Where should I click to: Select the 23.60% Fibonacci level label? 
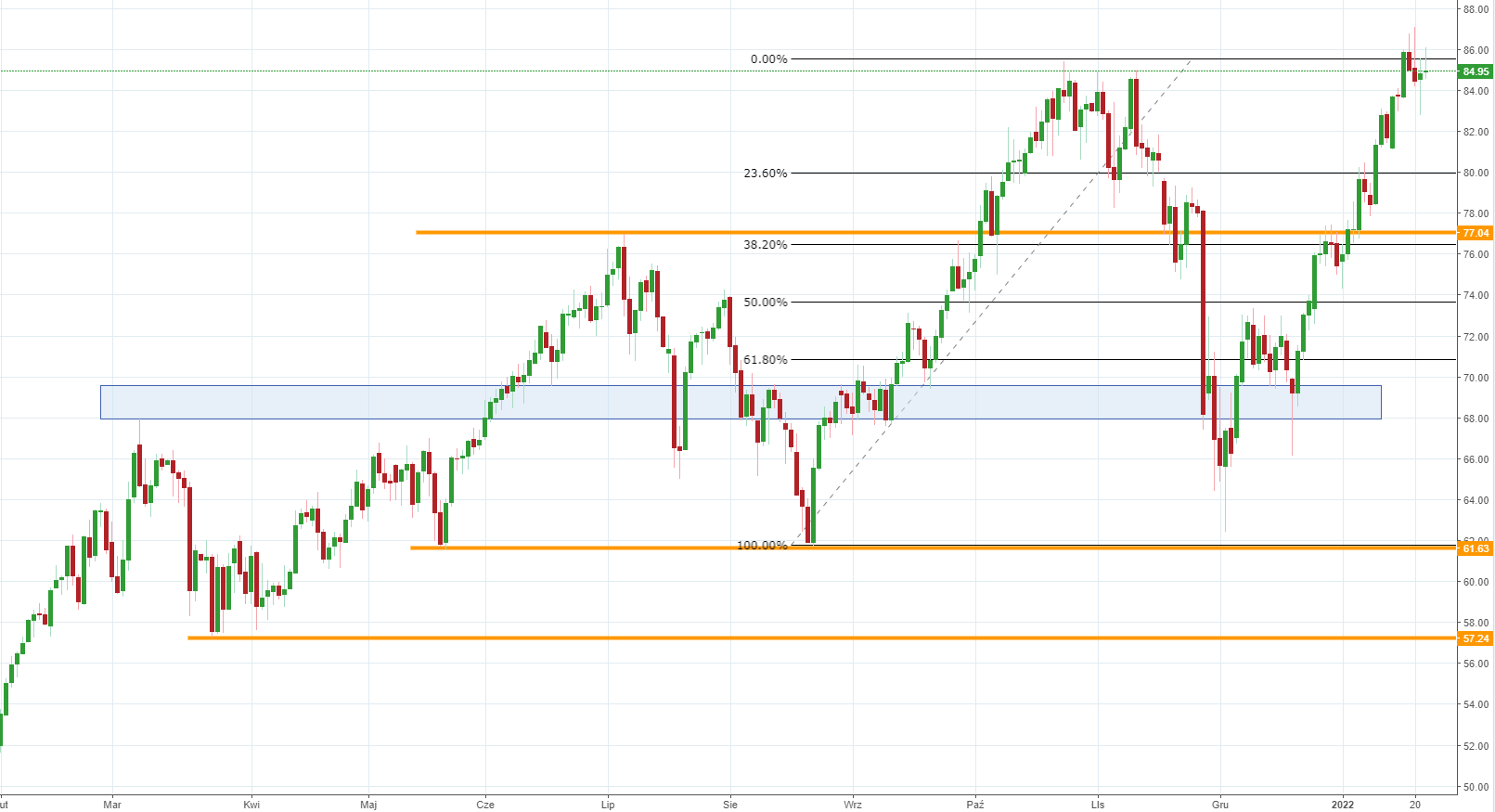click(765, 174)
